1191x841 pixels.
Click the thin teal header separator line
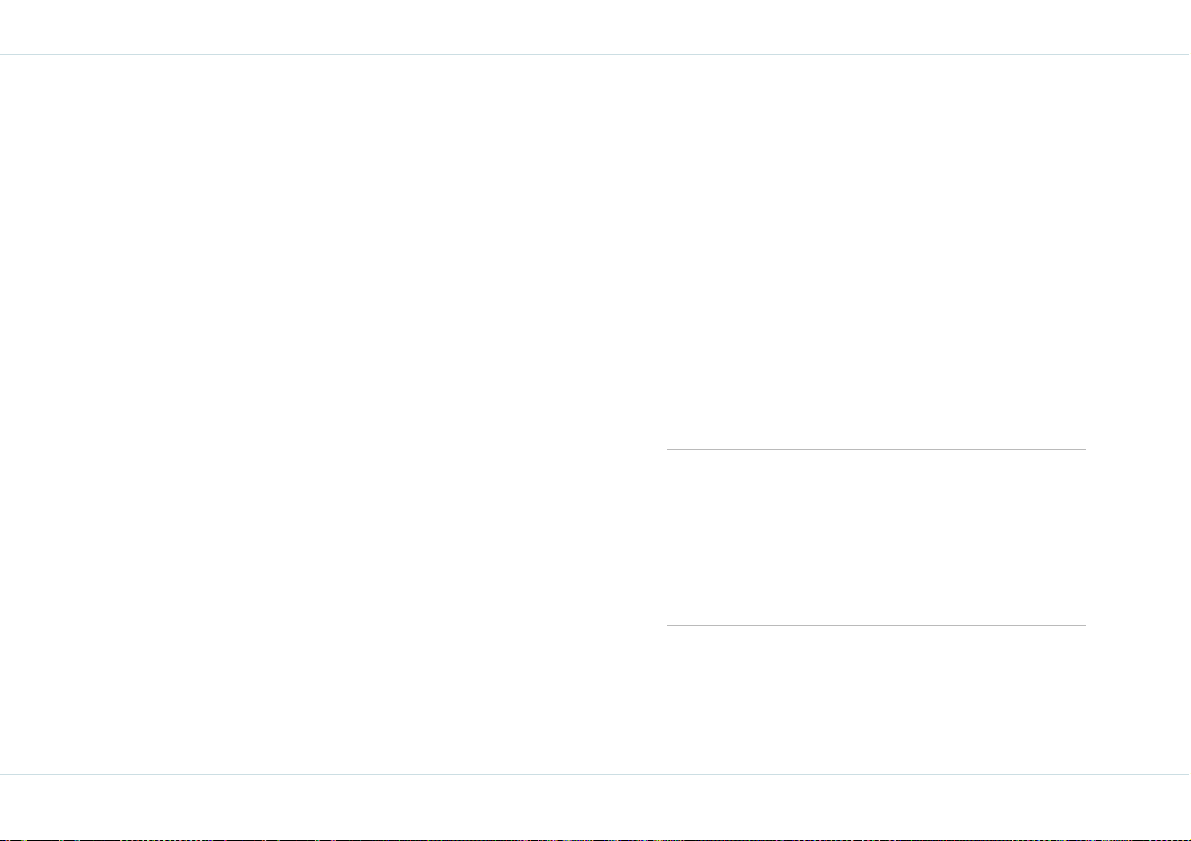point(596,55)
